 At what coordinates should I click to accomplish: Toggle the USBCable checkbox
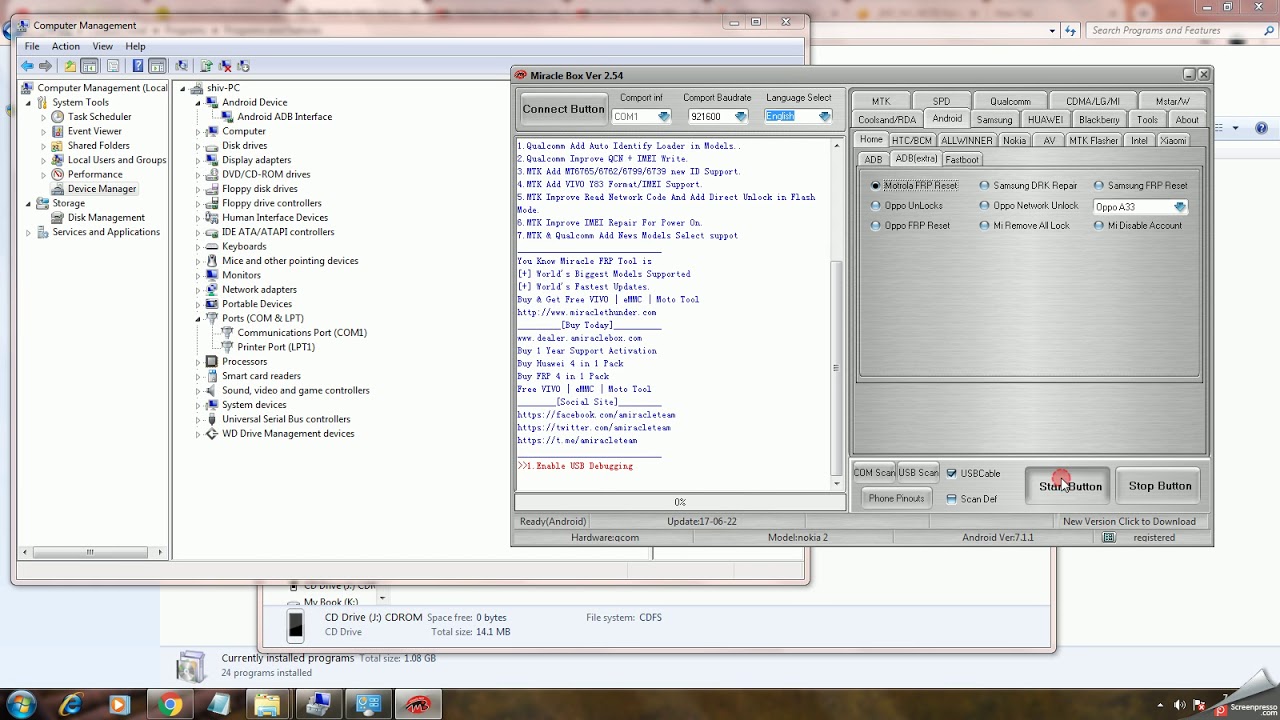(x=951, y=473)
